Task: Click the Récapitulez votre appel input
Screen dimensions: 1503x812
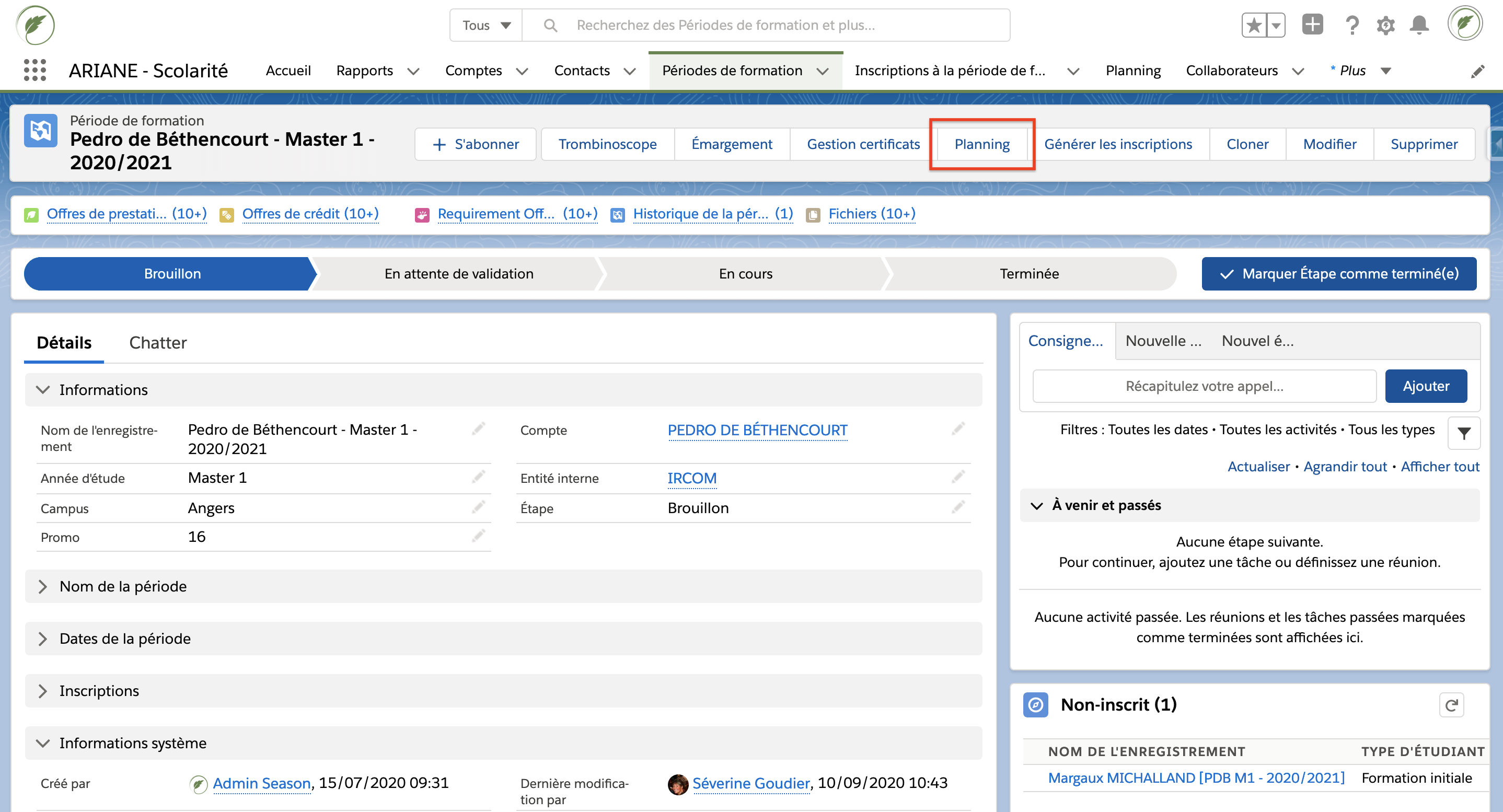Action: (x=1204, y=386)
